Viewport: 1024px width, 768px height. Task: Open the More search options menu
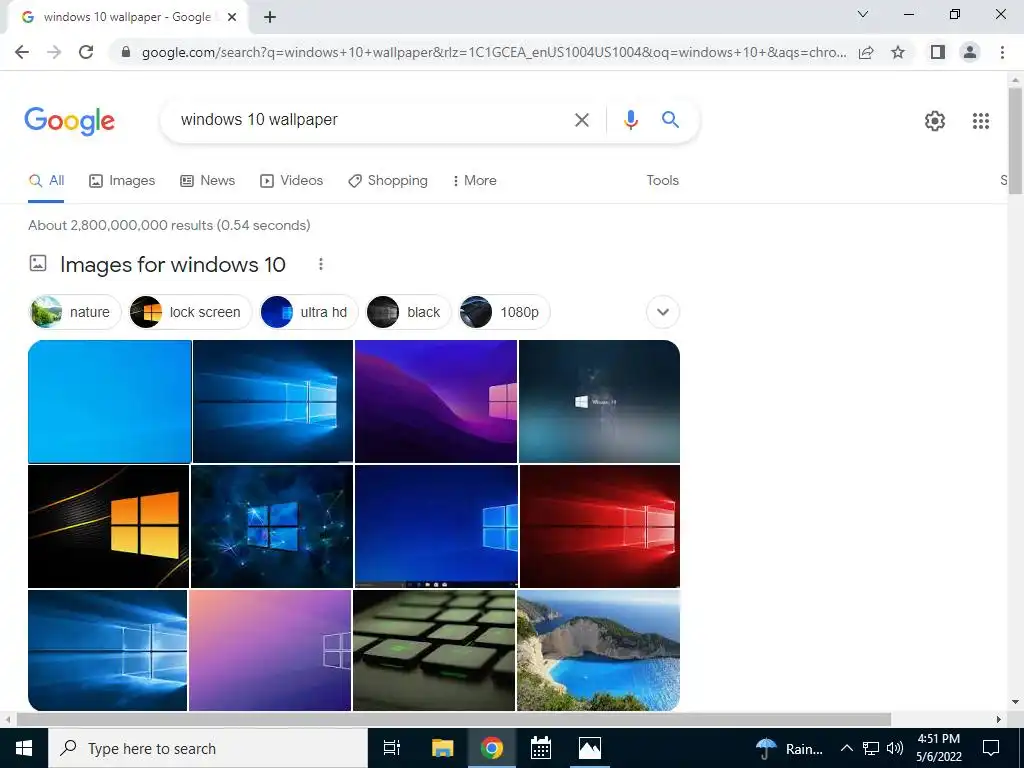point(475,181)
